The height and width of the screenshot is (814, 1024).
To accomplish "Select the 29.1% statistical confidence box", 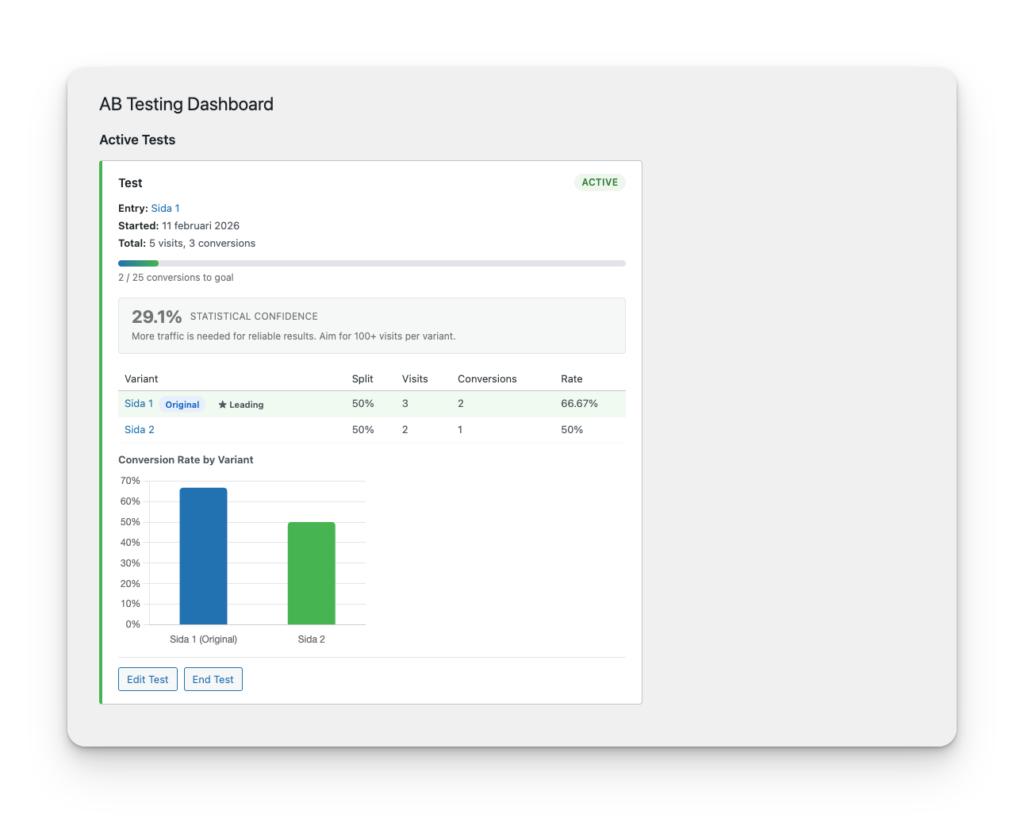I will tap(371, 325).
